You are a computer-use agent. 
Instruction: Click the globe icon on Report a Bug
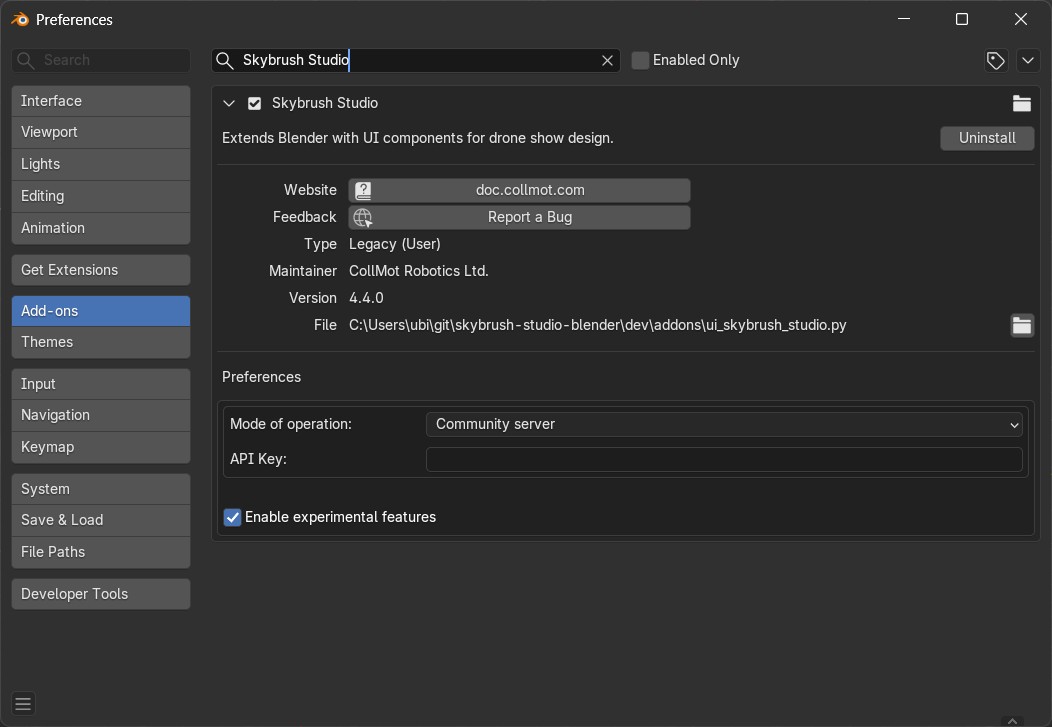pyautogui.click(x=363, y=217)
